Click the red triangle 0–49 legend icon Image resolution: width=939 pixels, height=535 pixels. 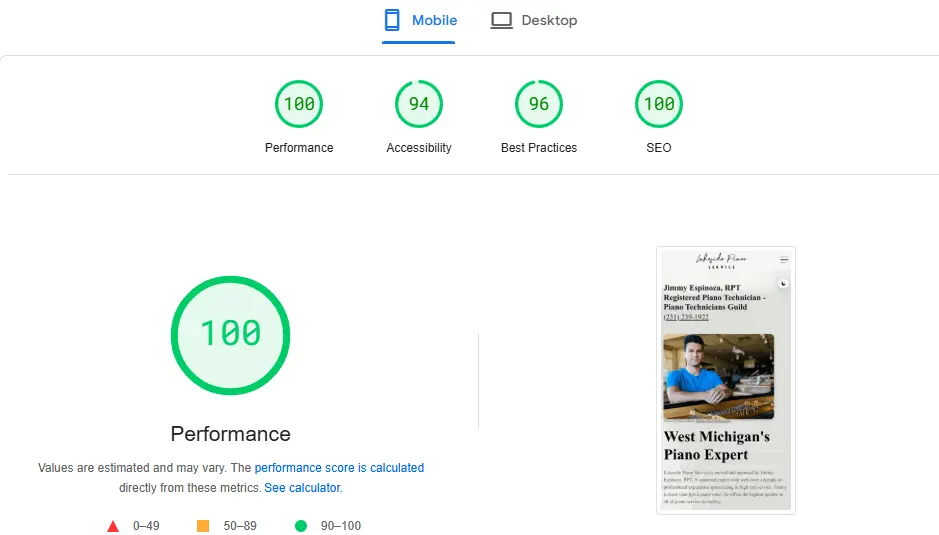(113, 526)
